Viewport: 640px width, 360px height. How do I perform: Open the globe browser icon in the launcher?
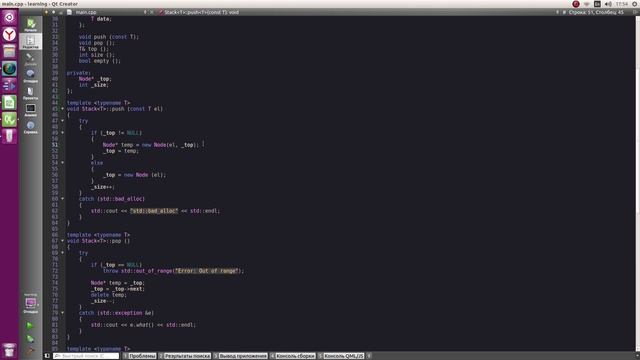9,69
